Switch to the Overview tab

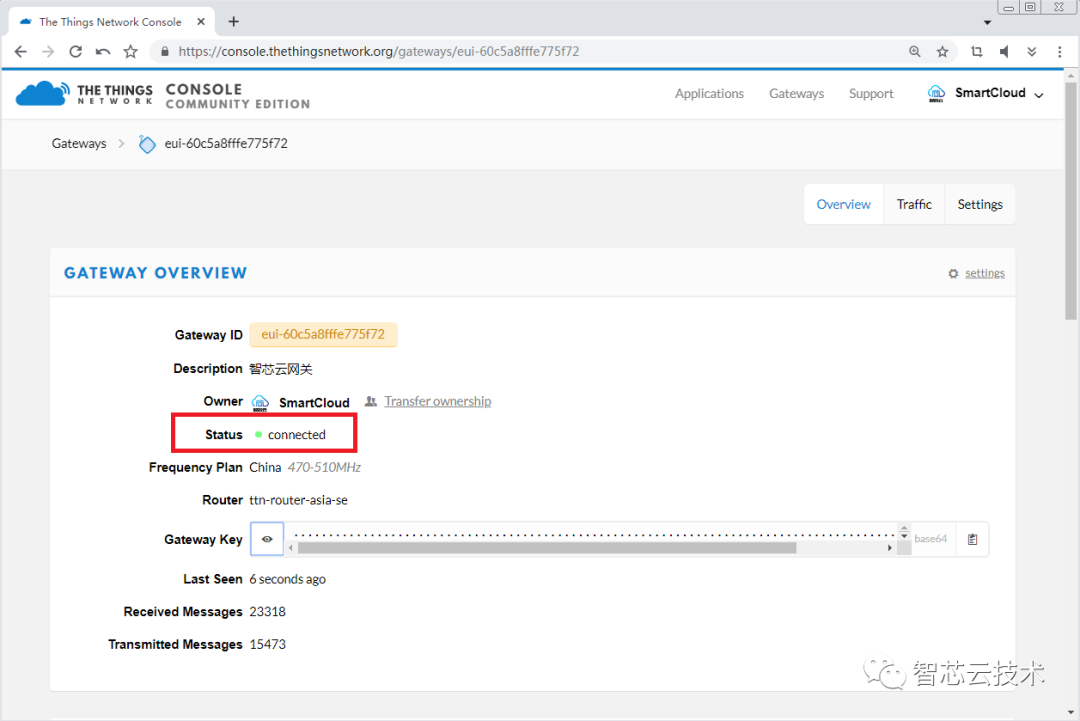[x=844, y=205]
